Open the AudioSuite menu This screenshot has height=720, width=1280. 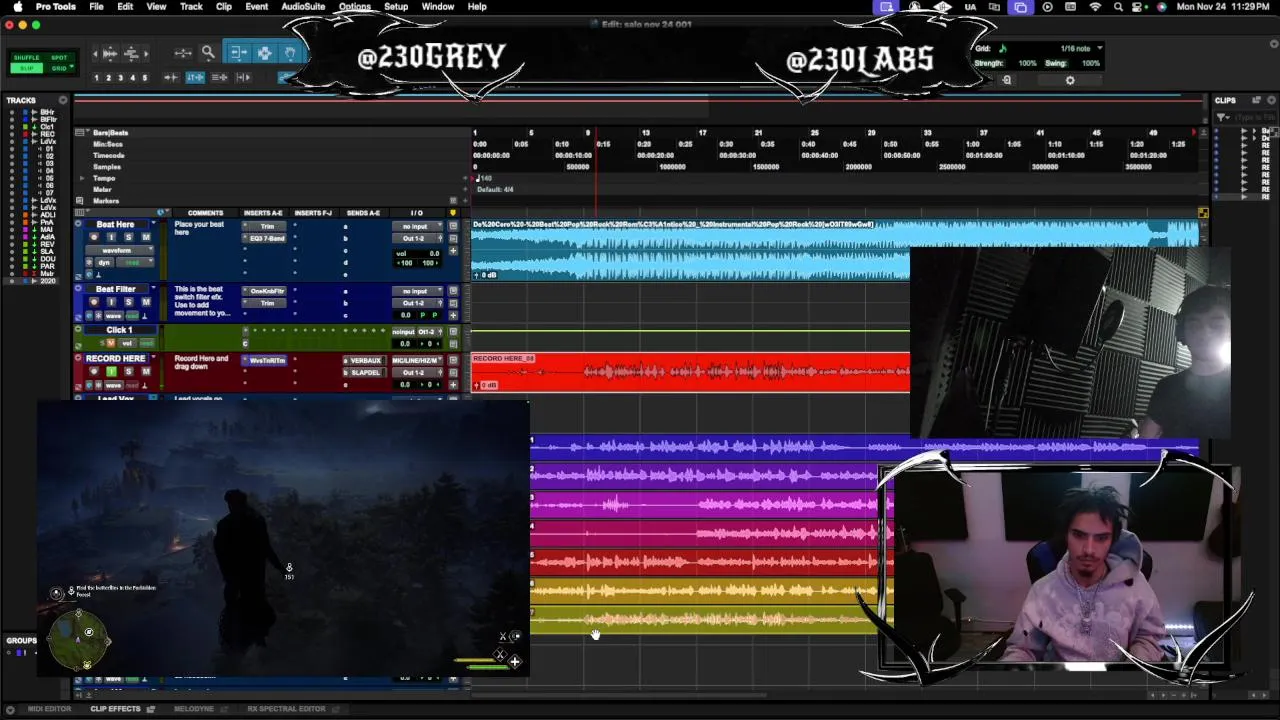303,7
